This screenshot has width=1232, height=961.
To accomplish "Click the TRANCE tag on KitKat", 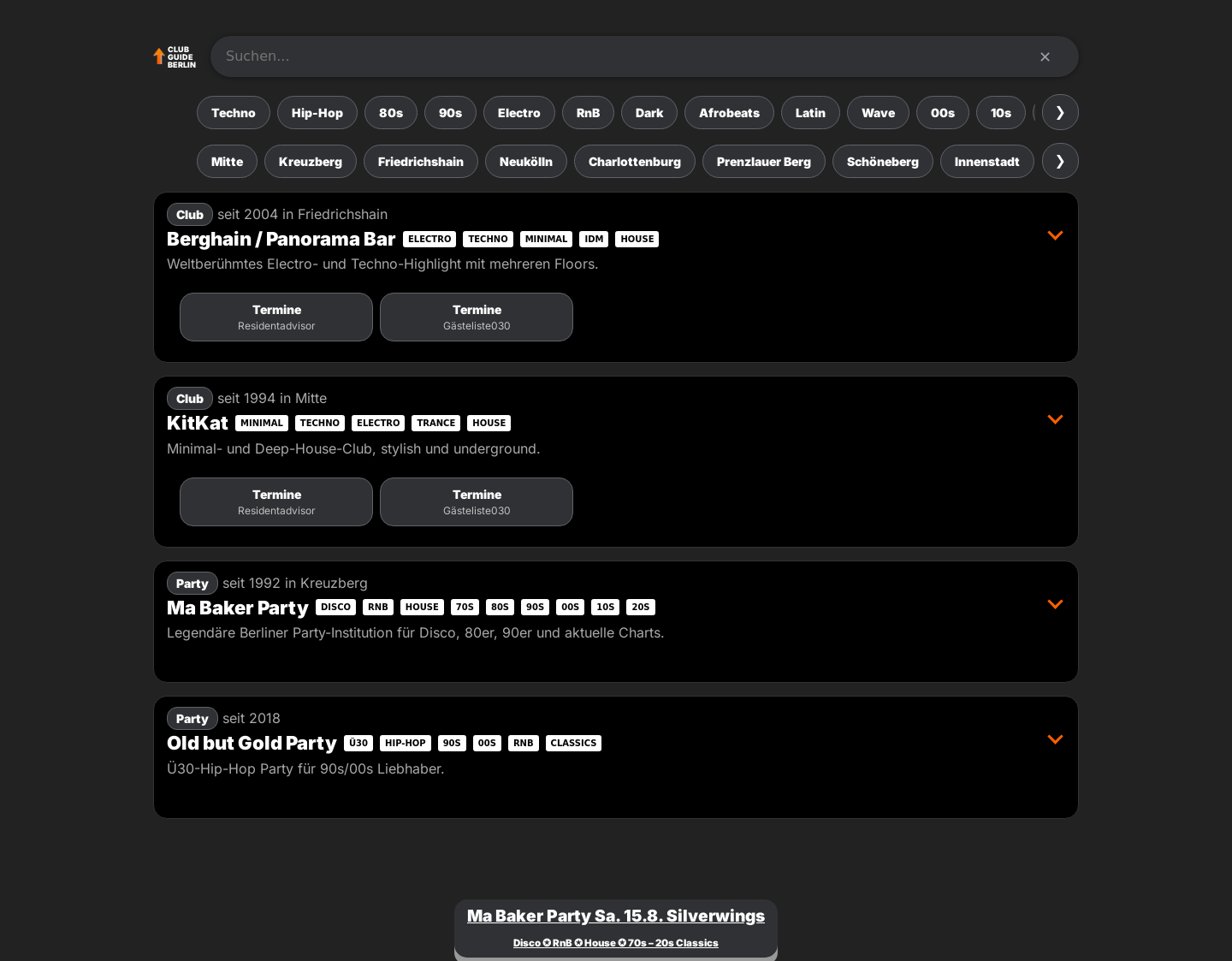I will point(436,423).
